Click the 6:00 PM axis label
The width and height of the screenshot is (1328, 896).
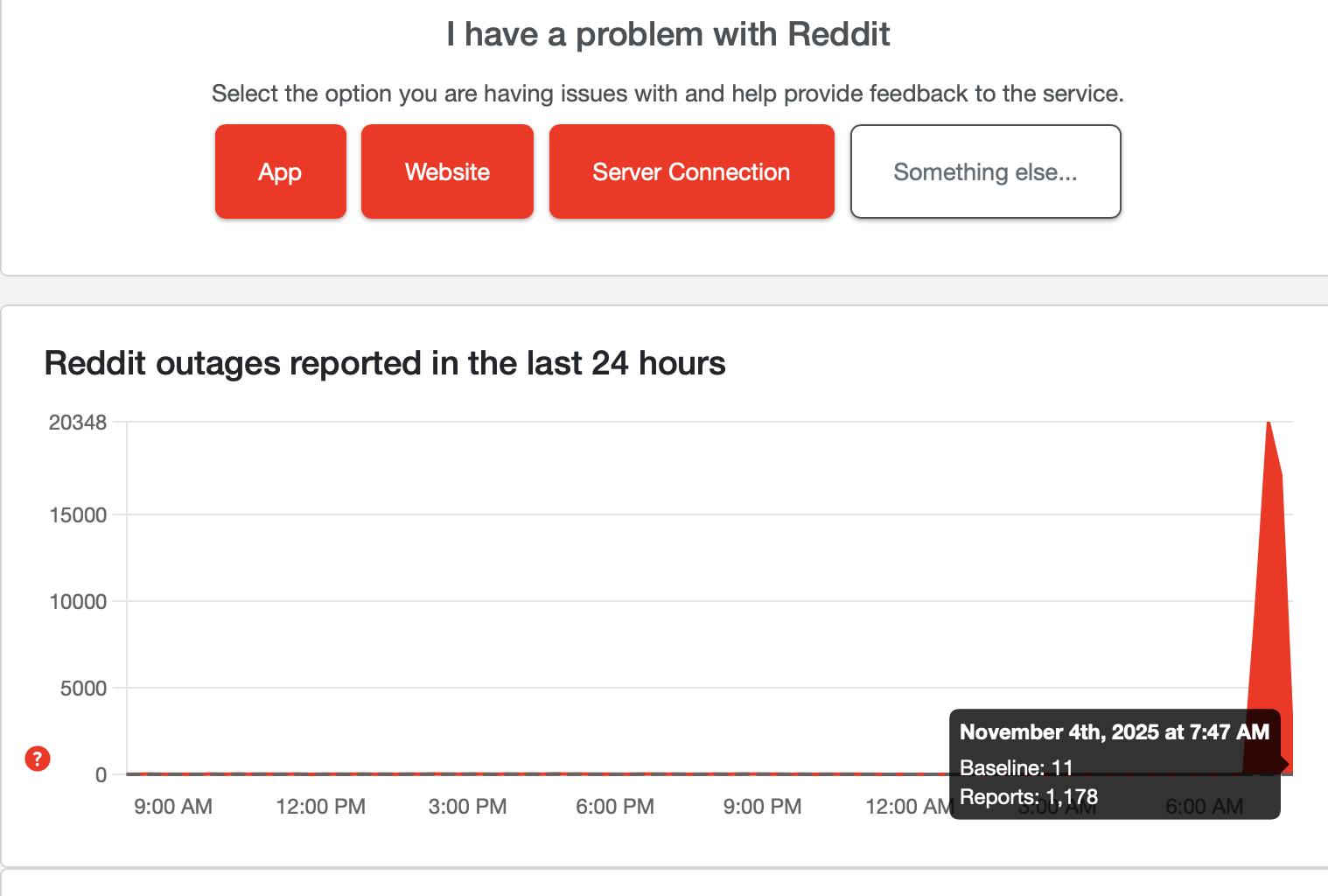pyautogui.click(x=615, y=806)
